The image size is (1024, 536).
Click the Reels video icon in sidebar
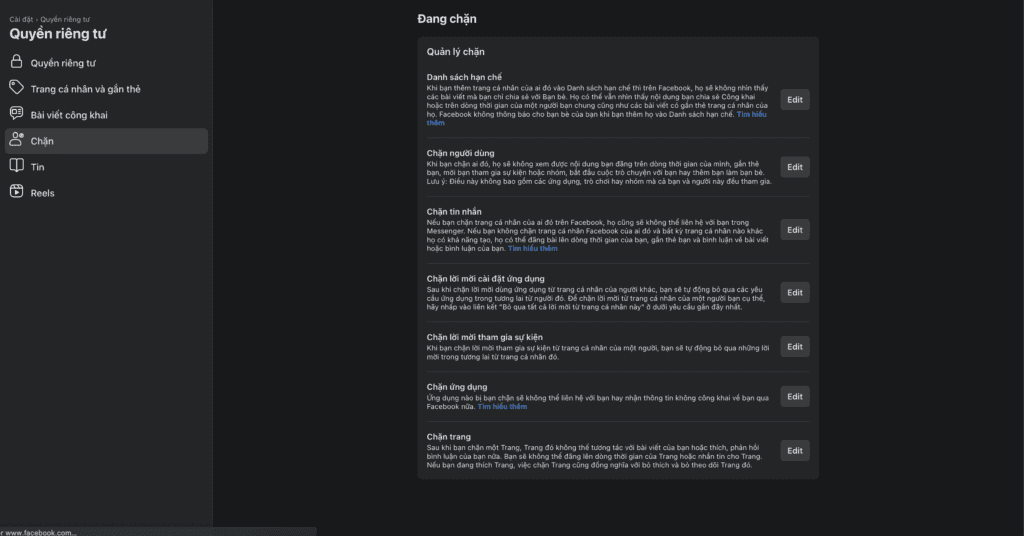click(x=16, y=193)
